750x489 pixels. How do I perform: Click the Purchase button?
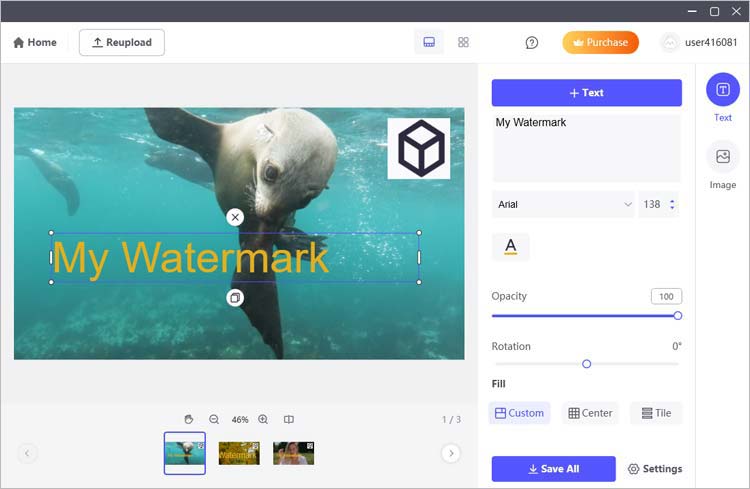tap(600, 43)
